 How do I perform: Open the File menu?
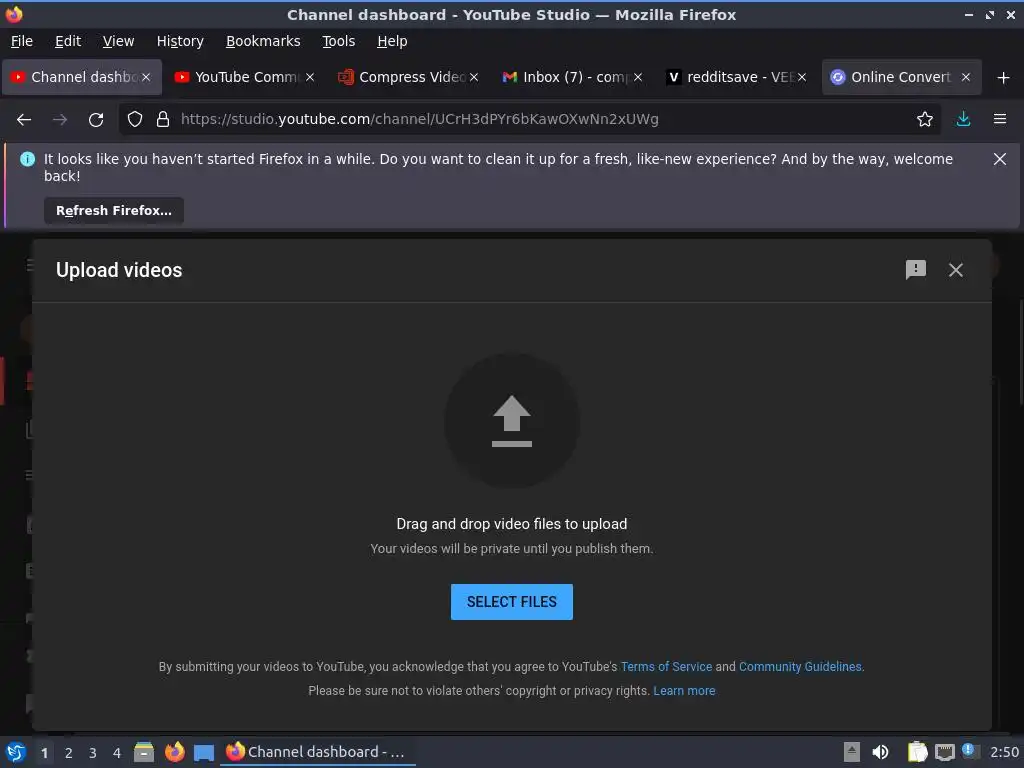(22, 41)
